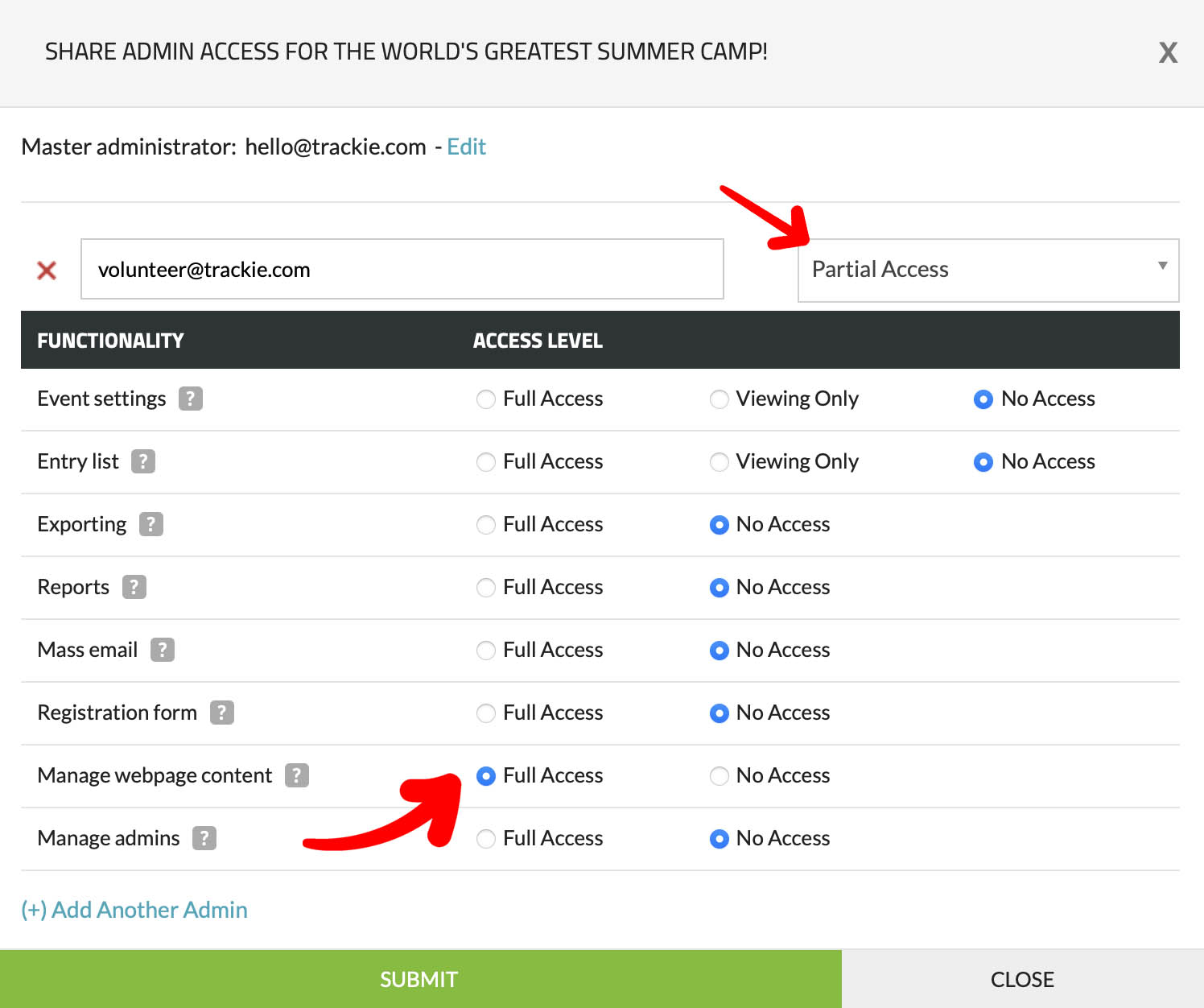Open help for Manage webpage content
1204x1008 pixels.
(297, 775)
